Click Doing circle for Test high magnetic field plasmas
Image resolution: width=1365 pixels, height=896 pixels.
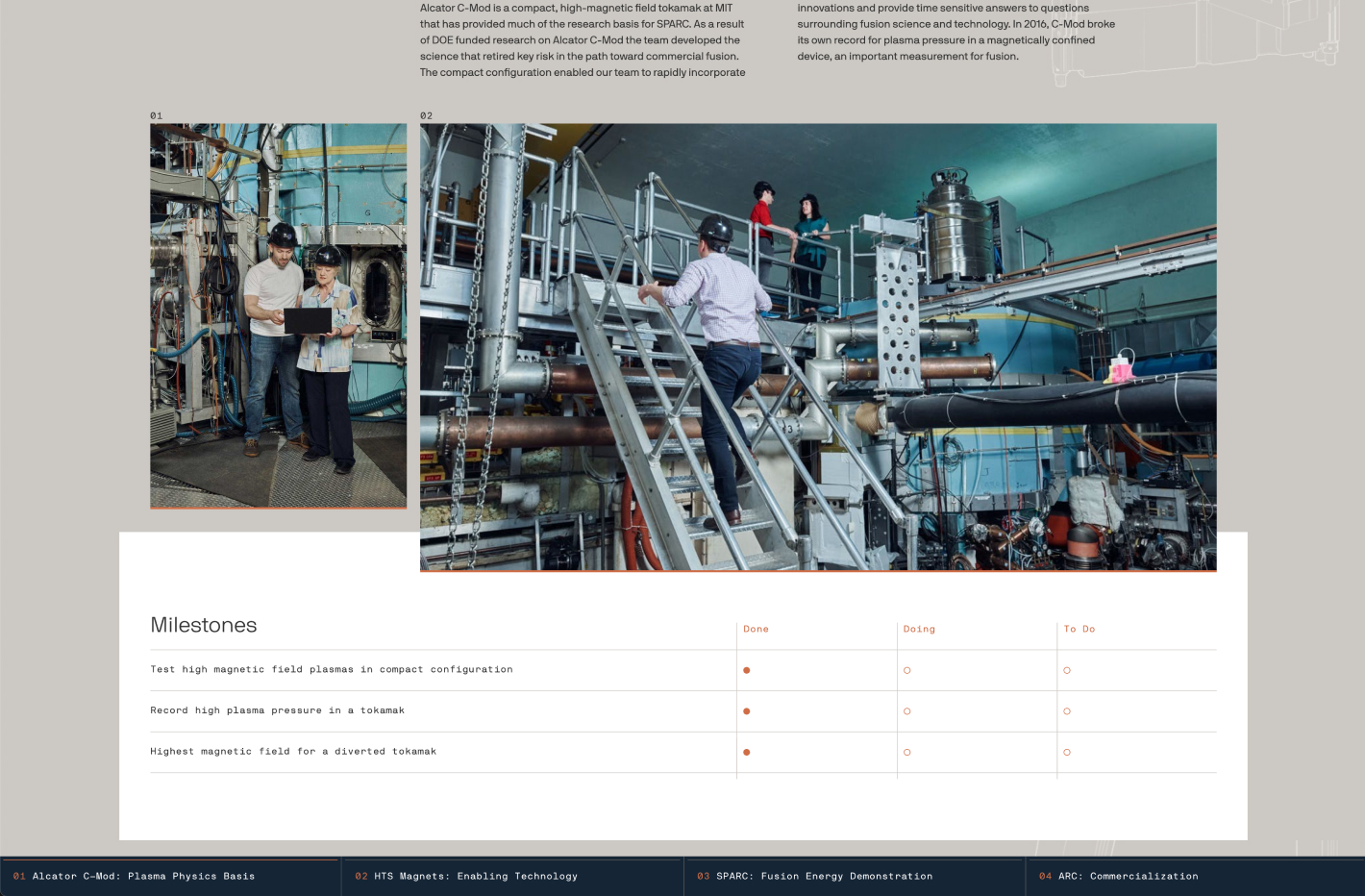906,670
